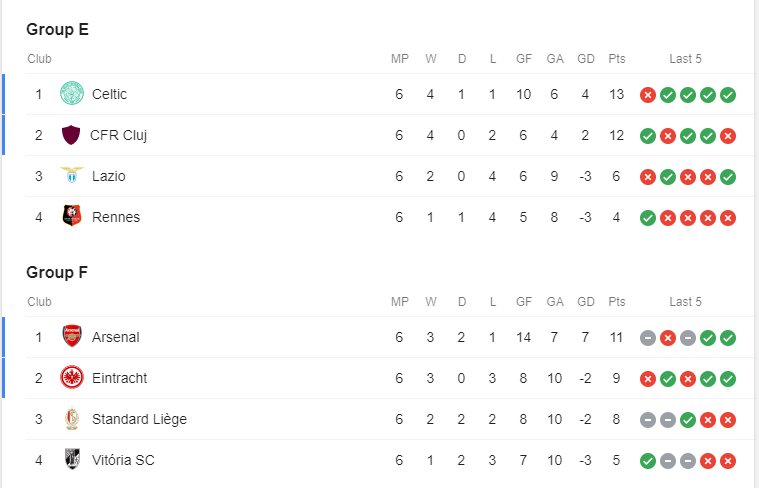
Task: Click the Lazio eagle crest icon
Action: (72, 176)
